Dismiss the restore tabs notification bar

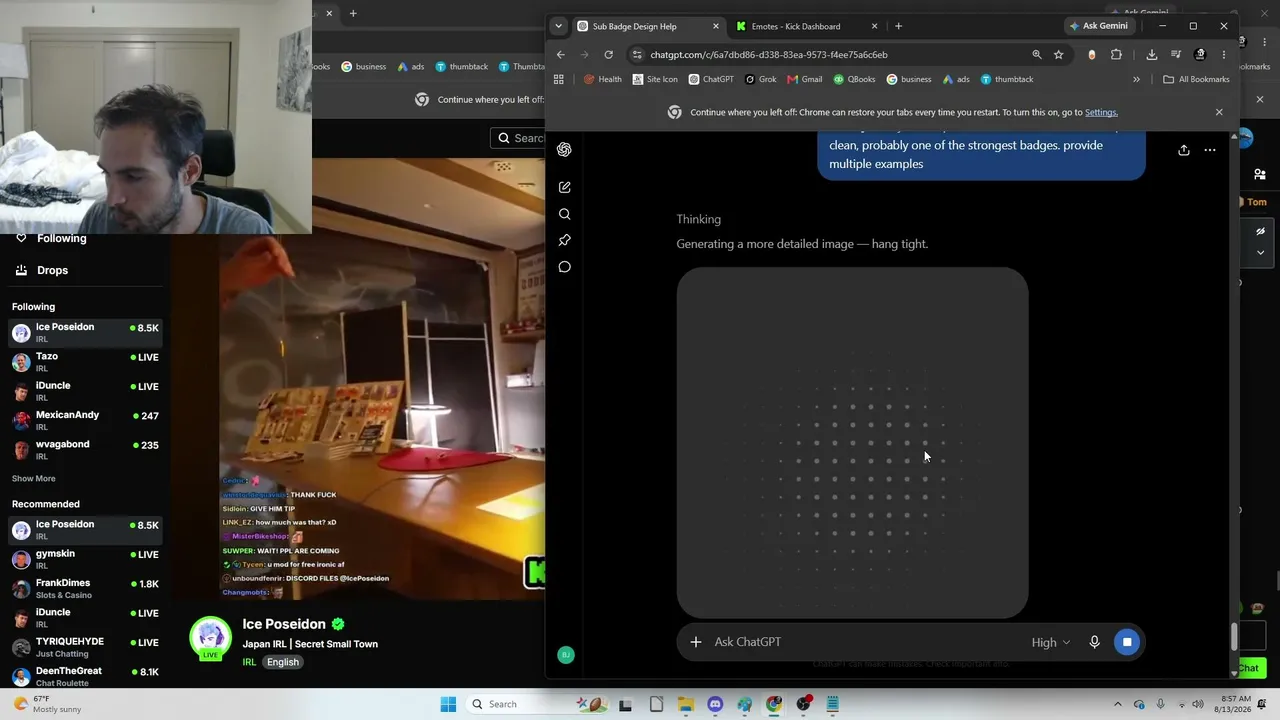point(1219,112)
